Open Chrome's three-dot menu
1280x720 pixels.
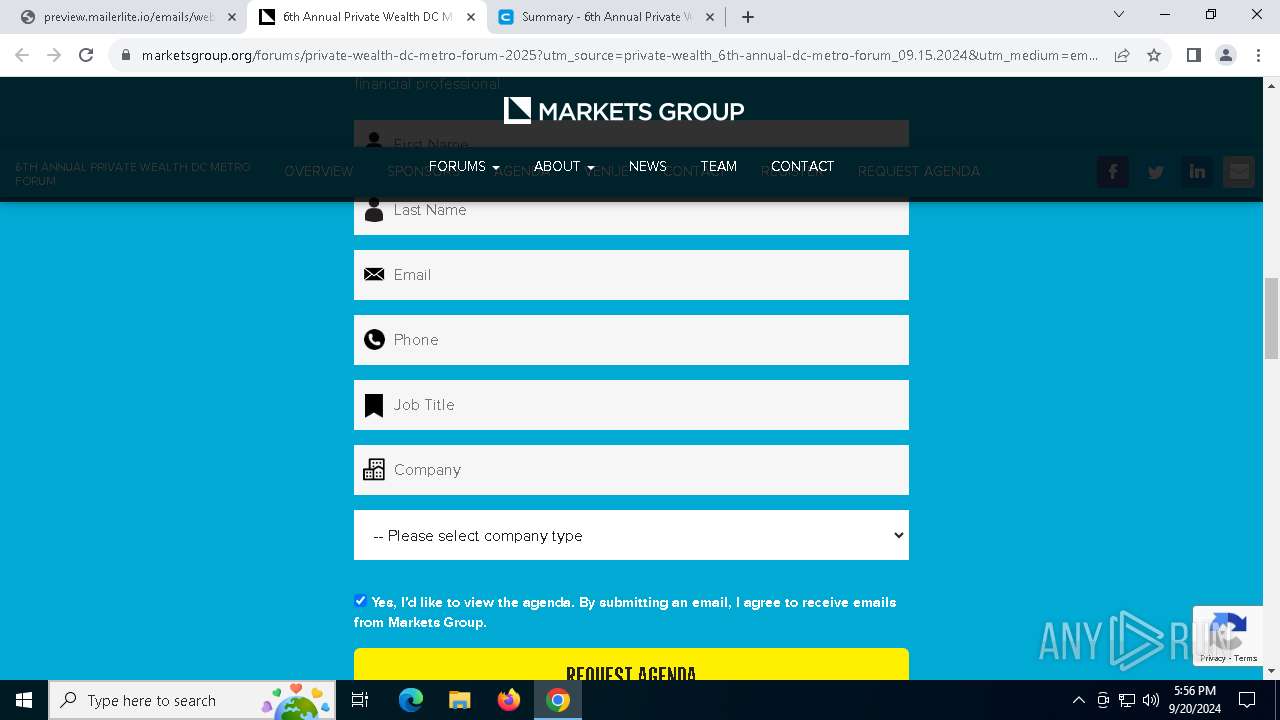(1258, 55)
